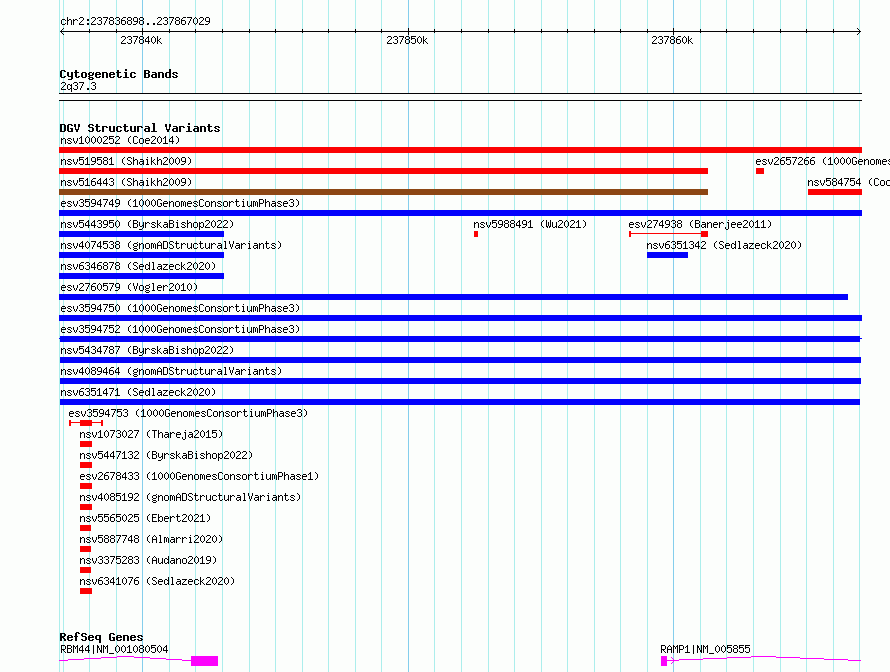Open the nsv519581 (Shaikh2009) variant label

[126, 161]
